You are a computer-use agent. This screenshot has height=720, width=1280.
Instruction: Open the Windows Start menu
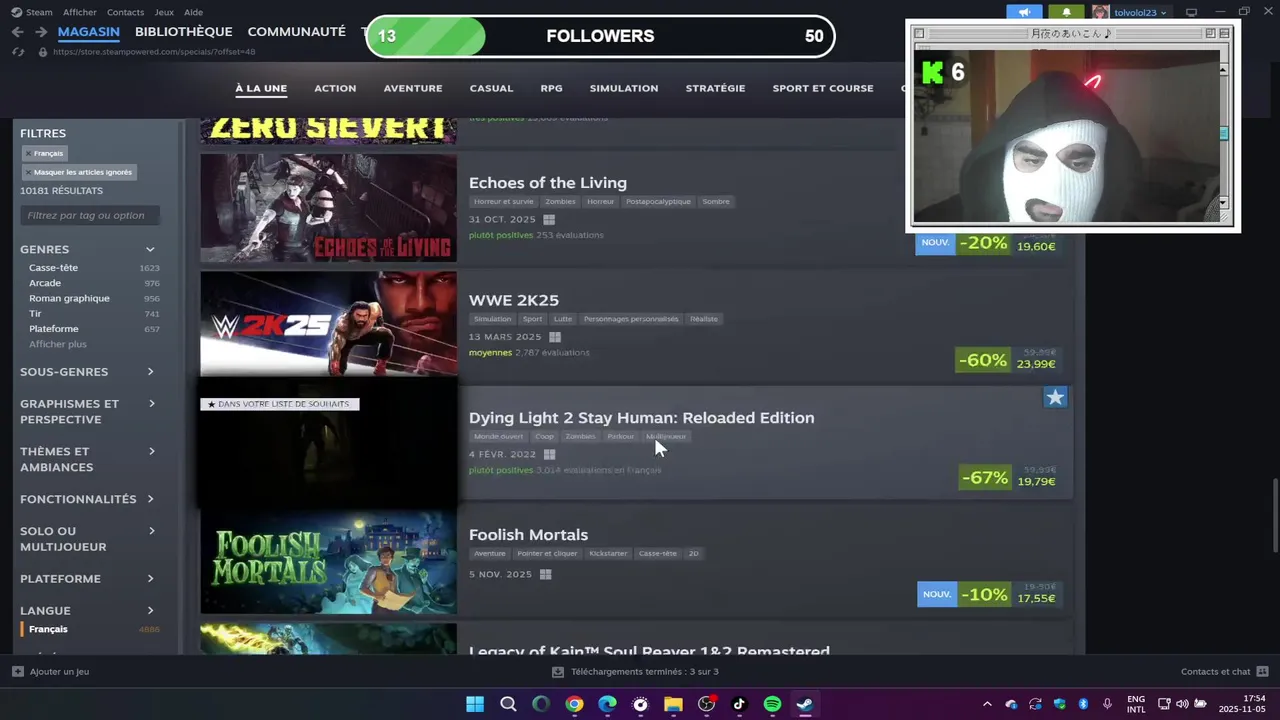pos(475,704)
